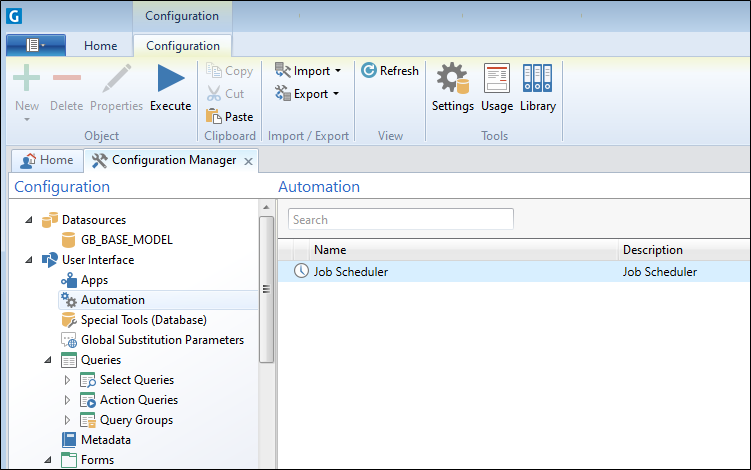Click the pencil Properties icon
Viewport: 751px width, 470px height.
[116, 78]
